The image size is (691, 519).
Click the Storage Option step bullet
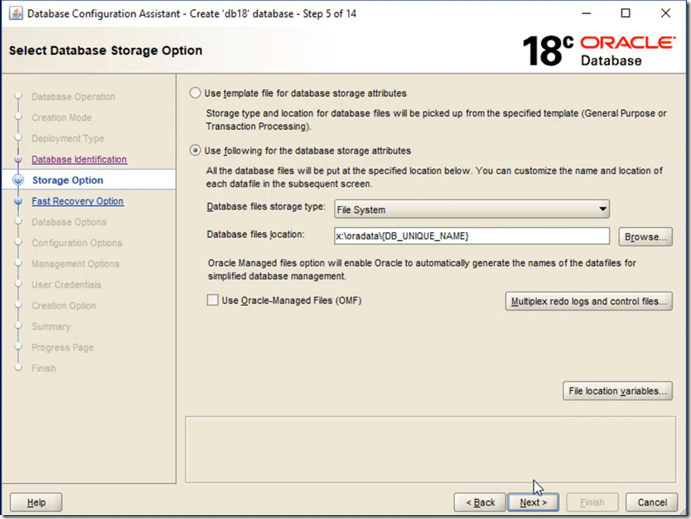(18, 181)
